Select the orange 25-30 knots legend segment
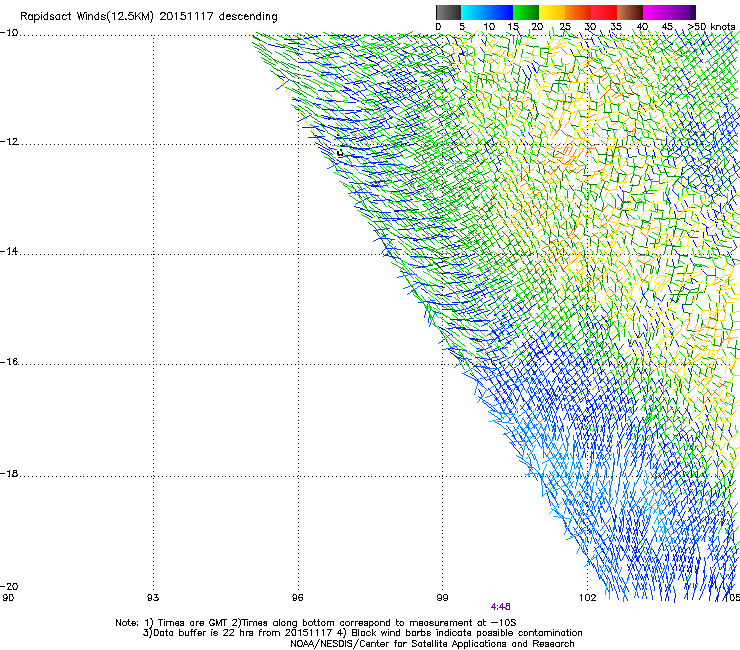 click(x=578, y=12)
